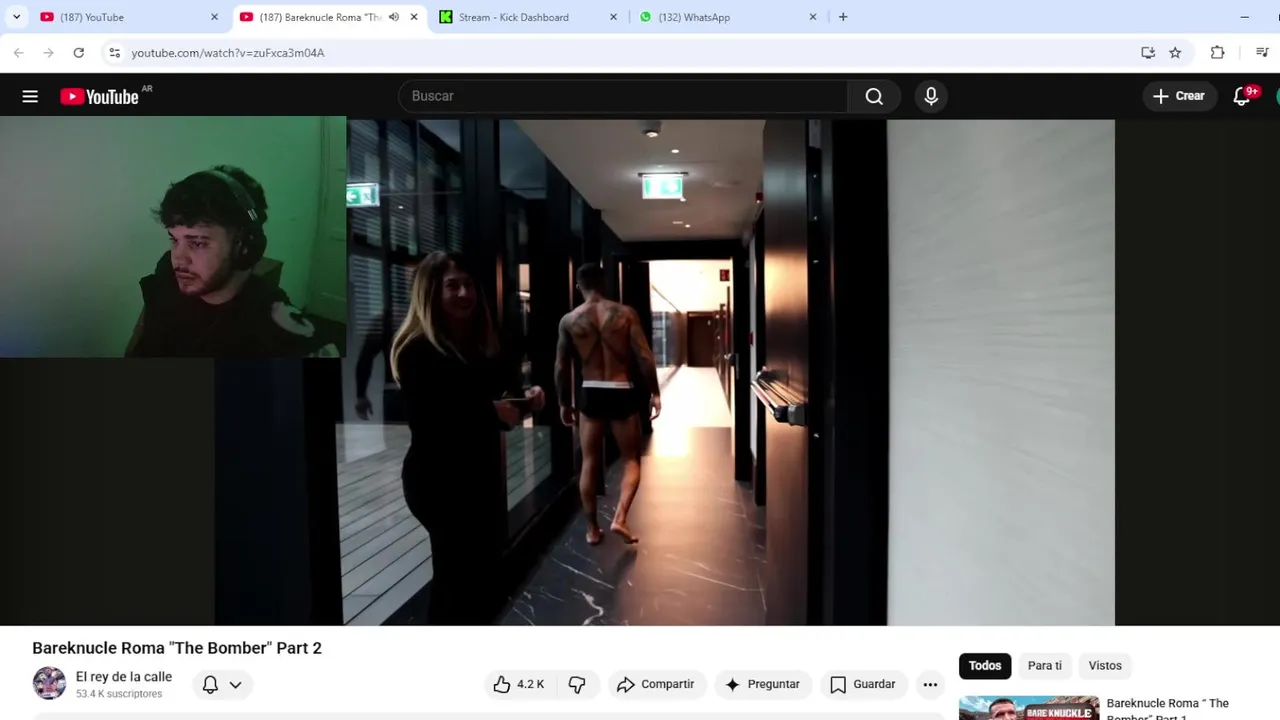Open a new browser tab
This screenshot has width=1280, height=720.
pyautogui.click(x=843, y=17)
